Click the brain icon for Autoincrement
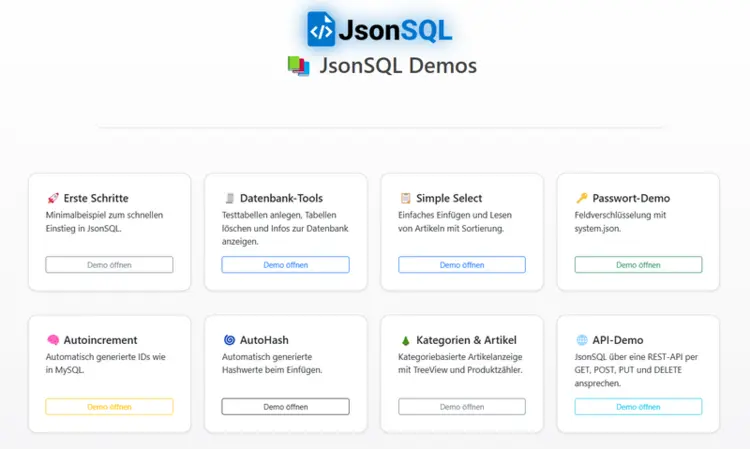Image resolution: width=750 pixels, height=449 pixels. pyautogui.click(x=53, y=340)
